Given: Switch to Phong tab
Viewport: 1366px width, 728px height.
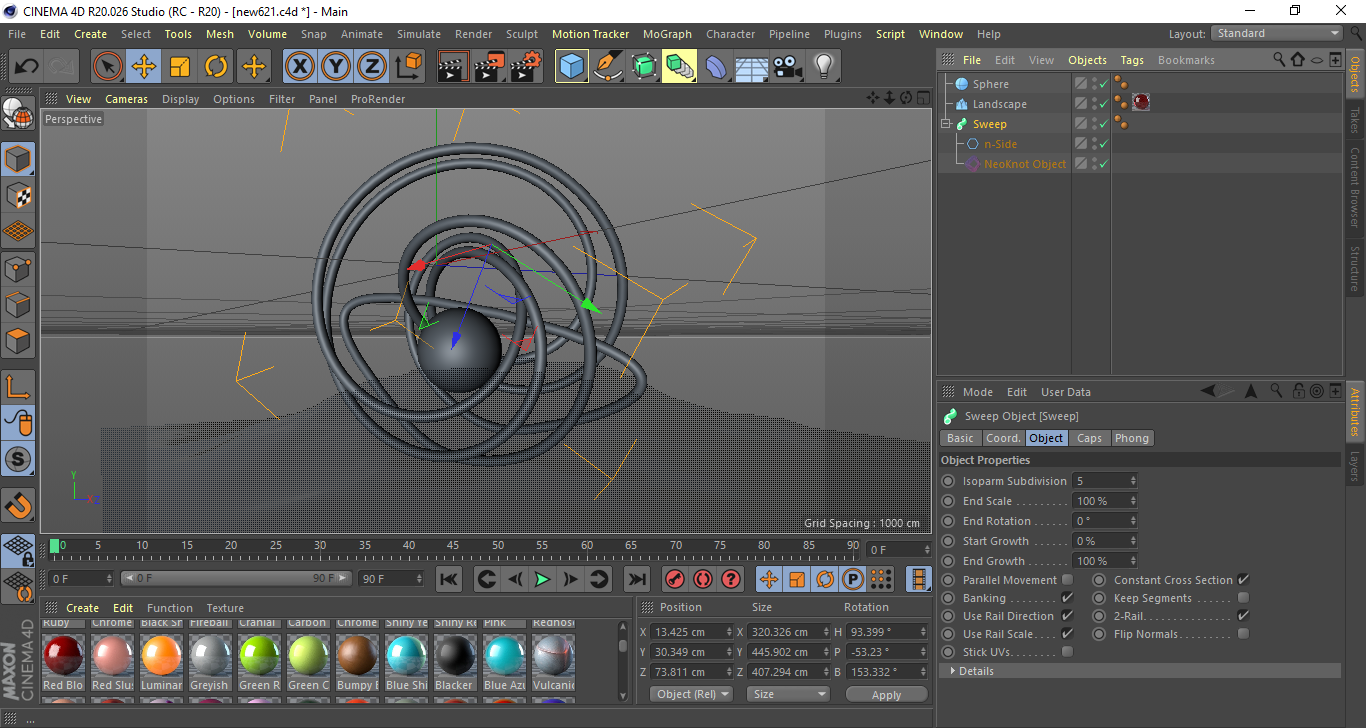Looking at the screenshot, I should point(1131,438).
